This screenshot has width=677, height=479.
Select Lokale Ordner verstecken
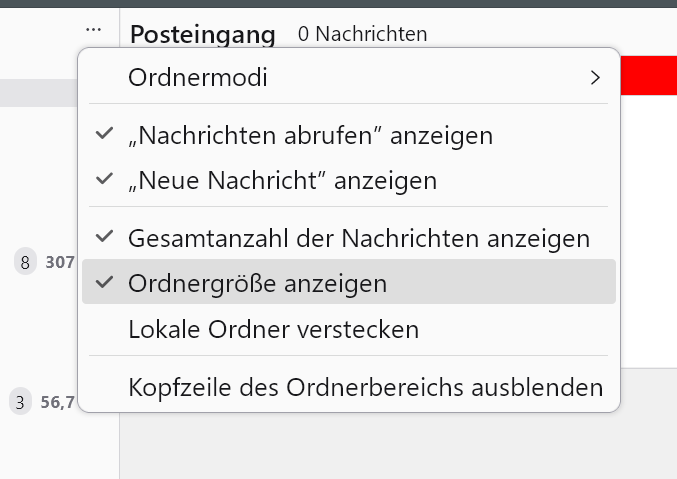273,329
